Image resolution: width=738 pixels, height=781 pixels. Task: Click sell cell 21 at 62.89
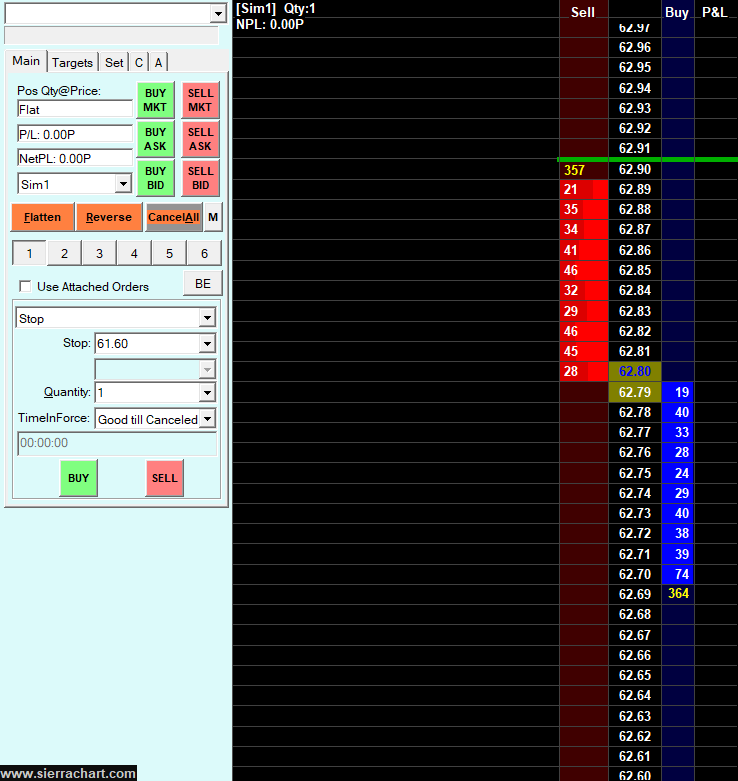tap(584, 190)
